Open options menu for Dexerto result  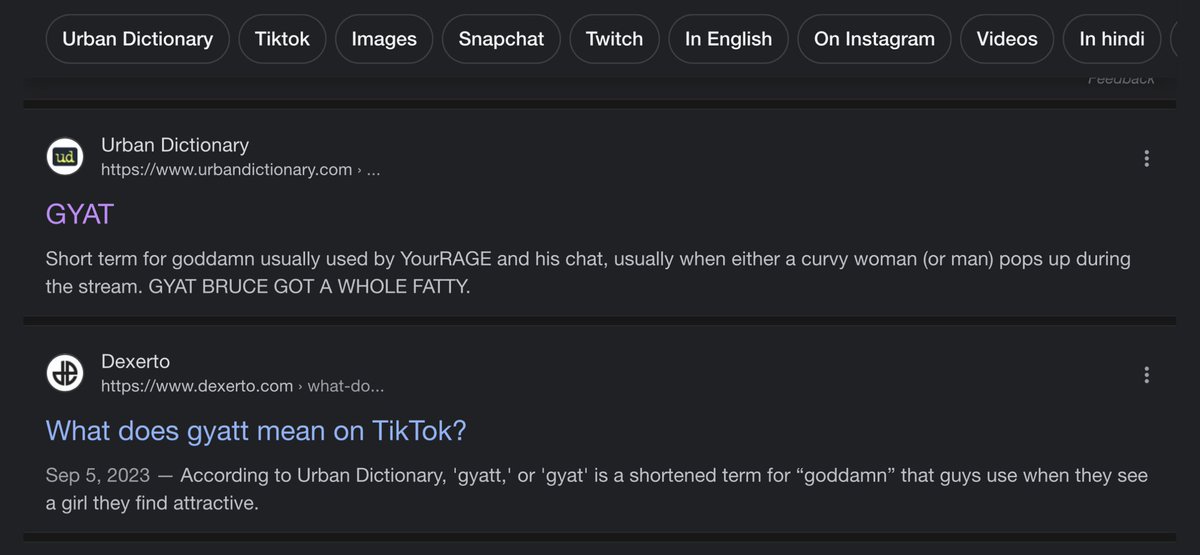(x=1146, y=375)
